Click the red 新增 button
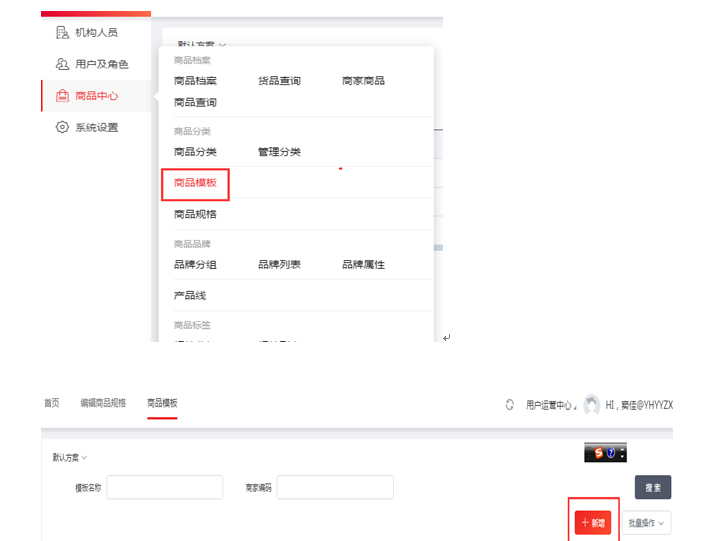This screenshot has height=541, width=710. [593, 523]
